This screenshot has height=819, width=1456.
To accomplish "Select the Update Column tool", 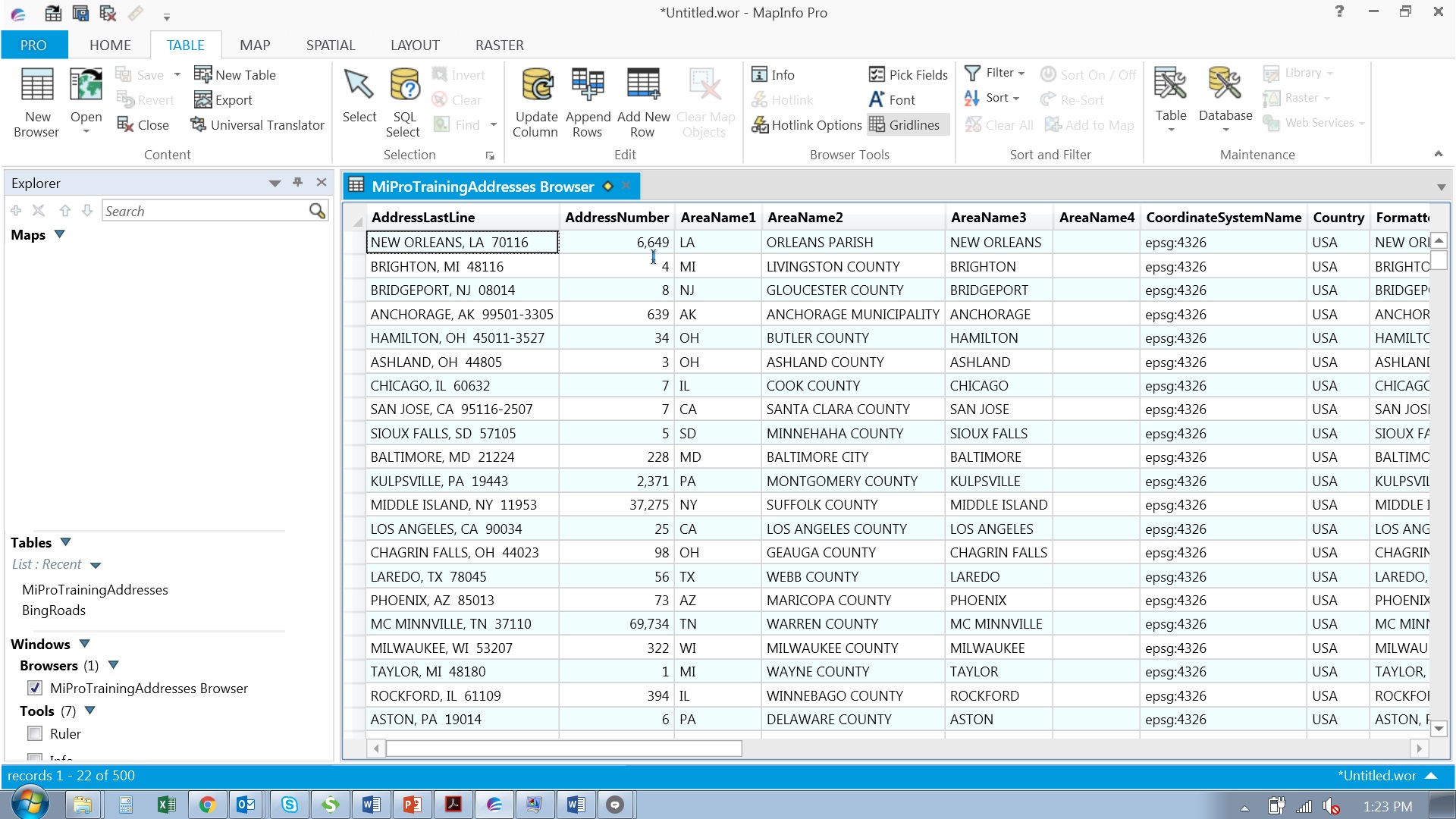I will (x=536, y=99).
